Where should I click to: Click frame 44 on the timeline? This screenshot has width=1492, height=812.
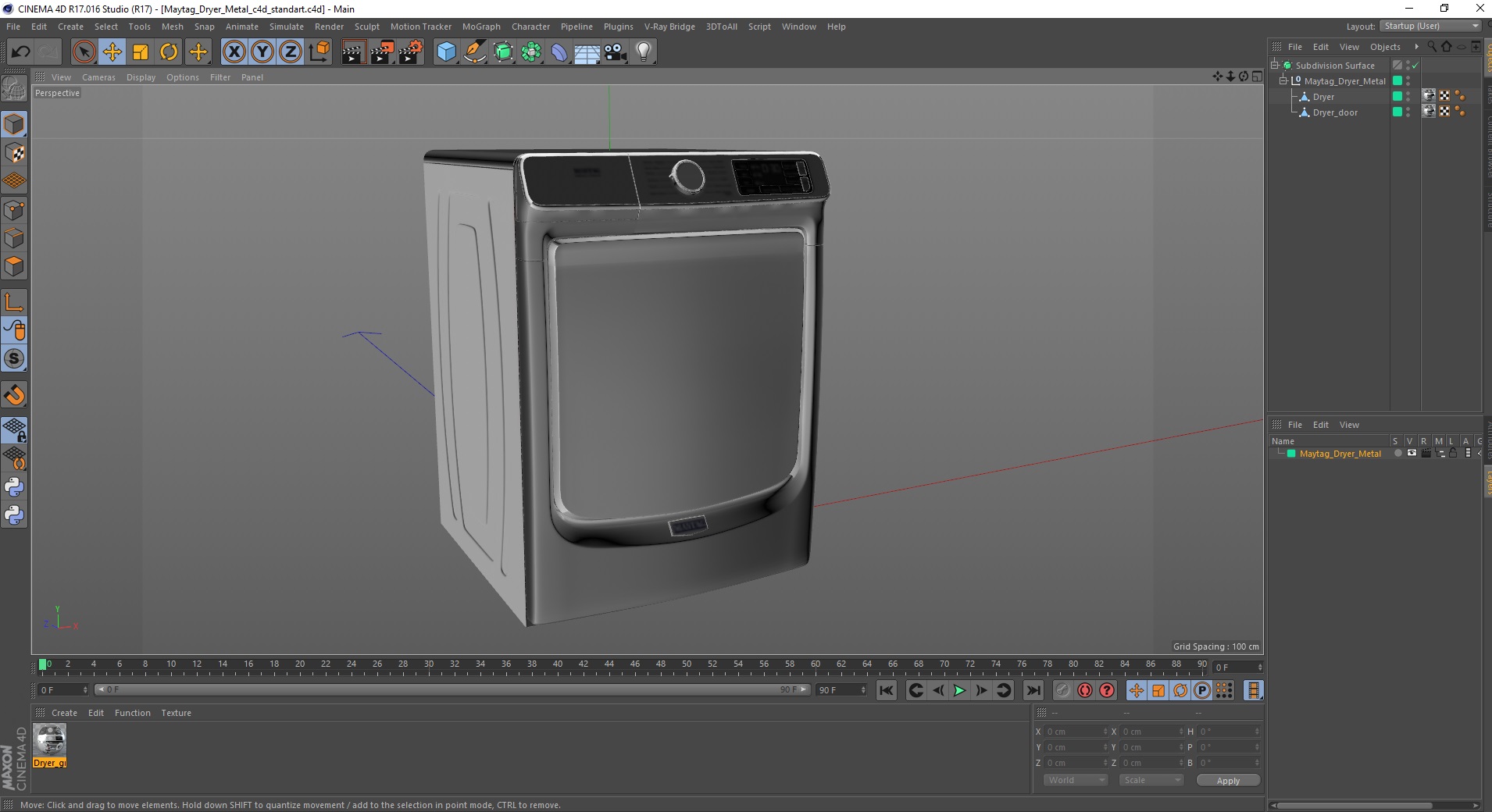609,664
